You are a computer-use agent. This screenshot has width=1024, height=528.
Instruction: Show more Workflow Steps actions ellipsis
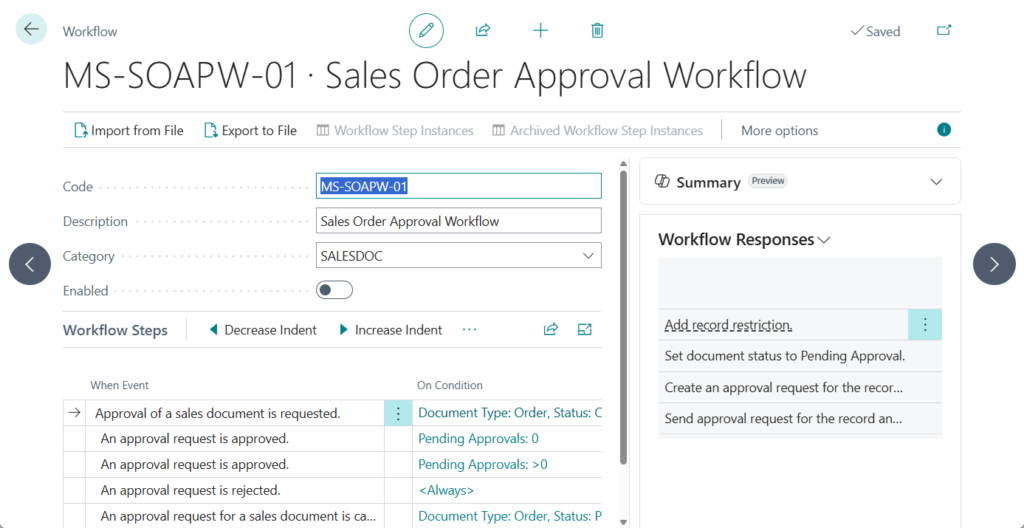point(470,329)
